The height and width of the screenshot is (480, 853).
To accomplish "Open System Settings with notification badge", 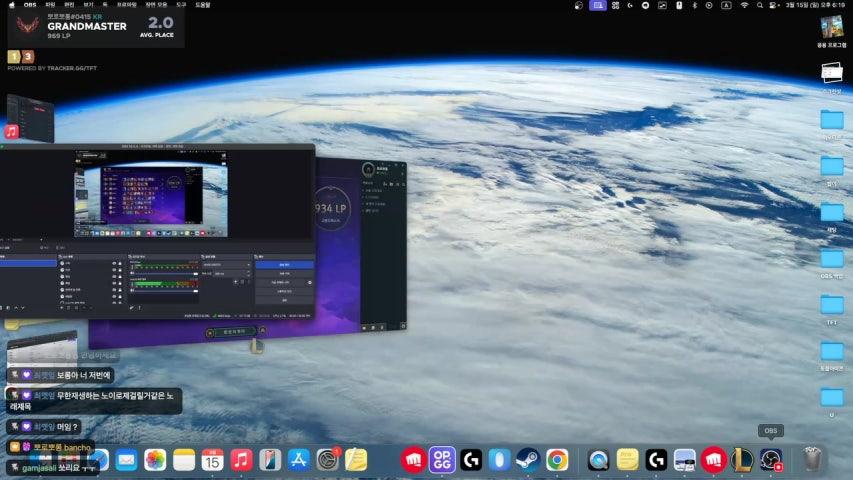I will pyautogui.click(x=327, y=460).
